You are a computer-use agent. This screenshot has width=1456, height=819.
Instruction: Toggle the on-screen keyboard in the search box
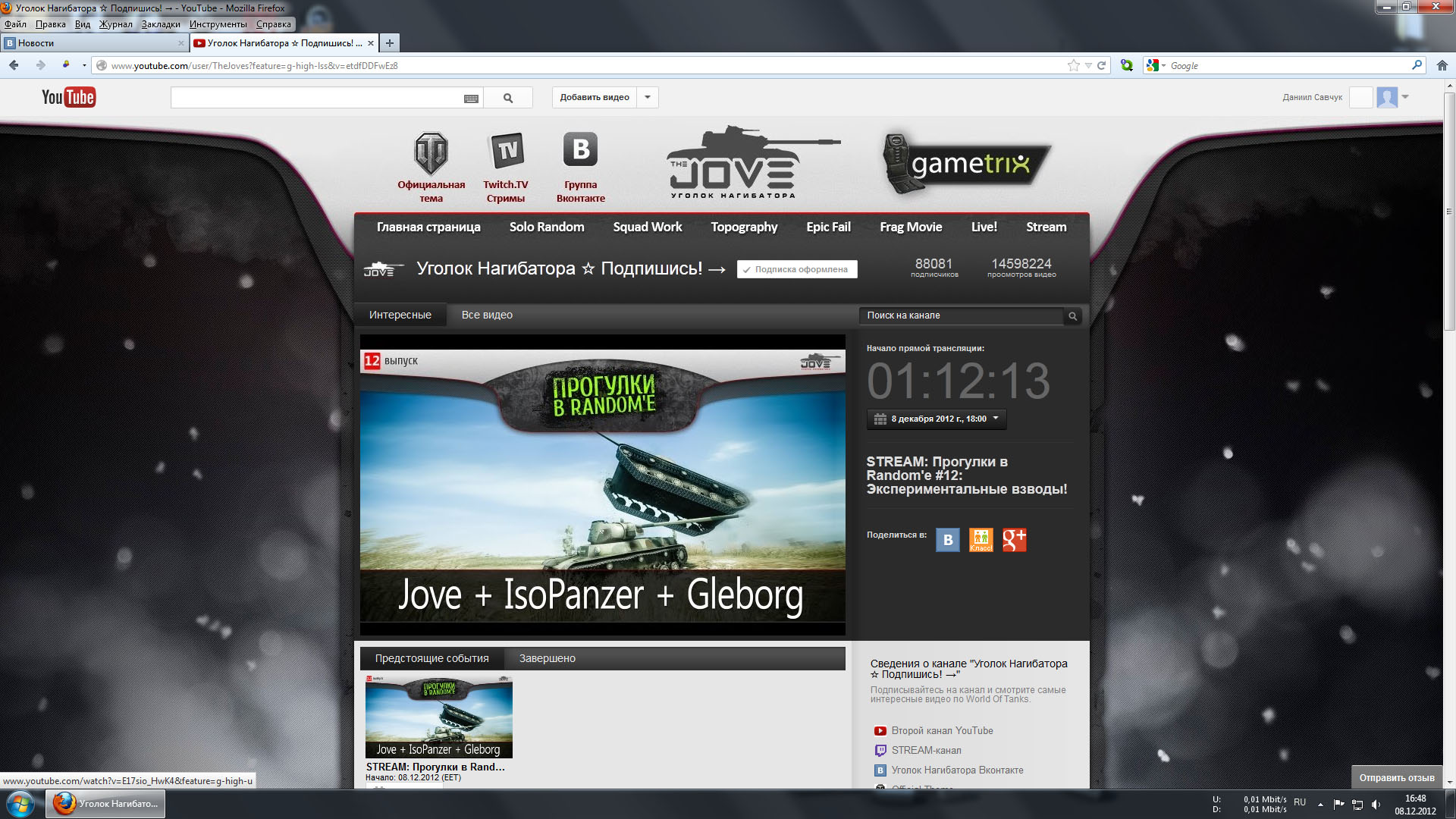click(471, 99)
